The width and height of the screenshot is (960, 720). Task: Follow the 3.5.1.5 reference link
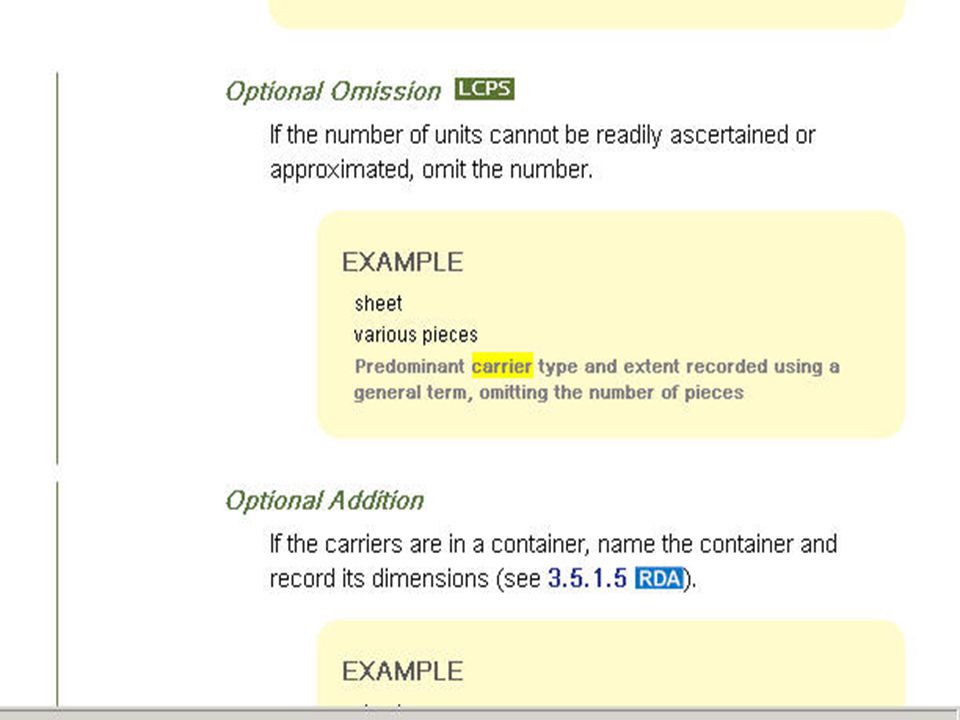[x=587, y=578]
